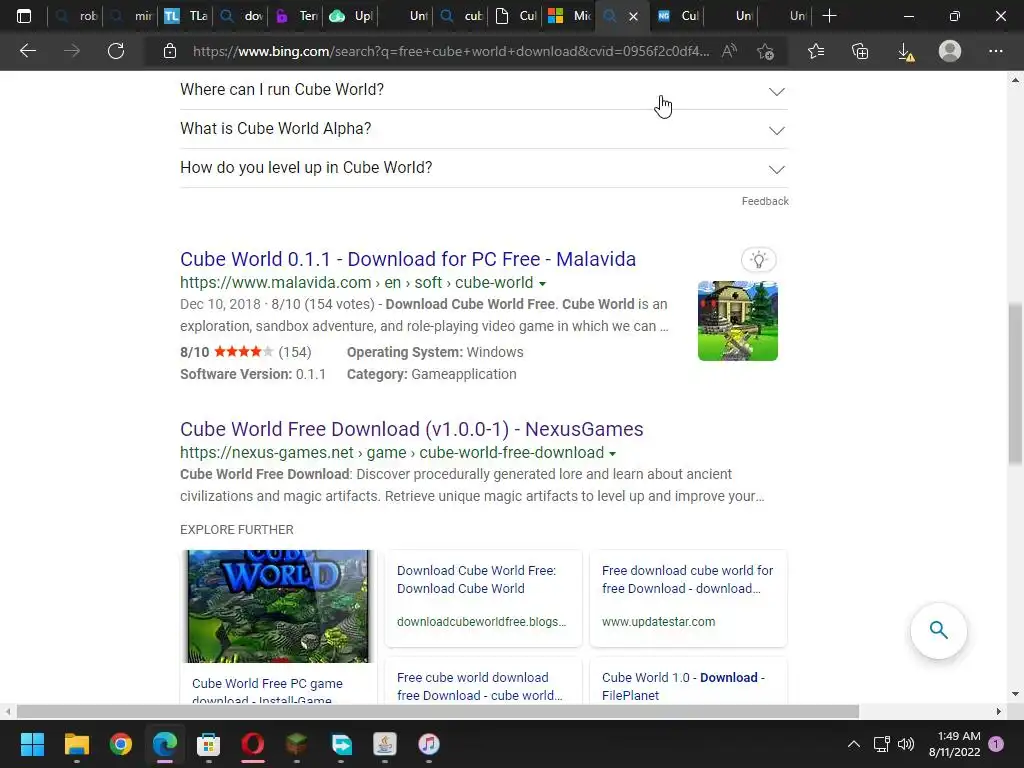Open 'Cube World Free Download (v1.0.0-1) - NexusGames'
Image resolution: width=1024 pixels, height=768 pixels.
pyautogui.click(x=411, y=429)
